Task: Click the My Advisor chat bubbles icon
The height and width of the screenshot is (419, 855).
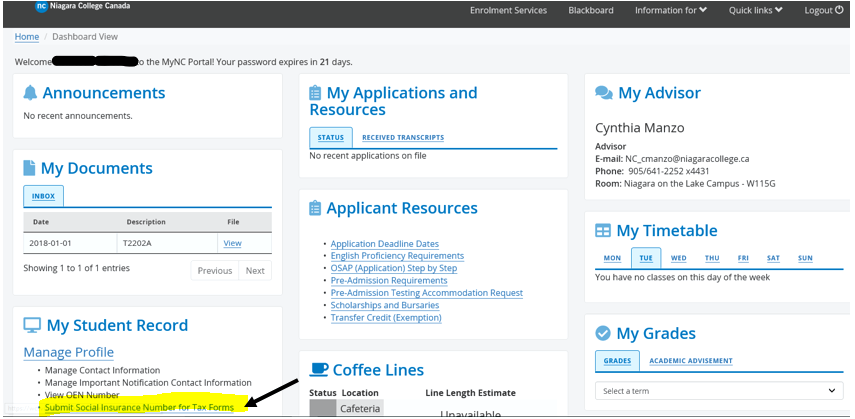Action: point(603,93)
